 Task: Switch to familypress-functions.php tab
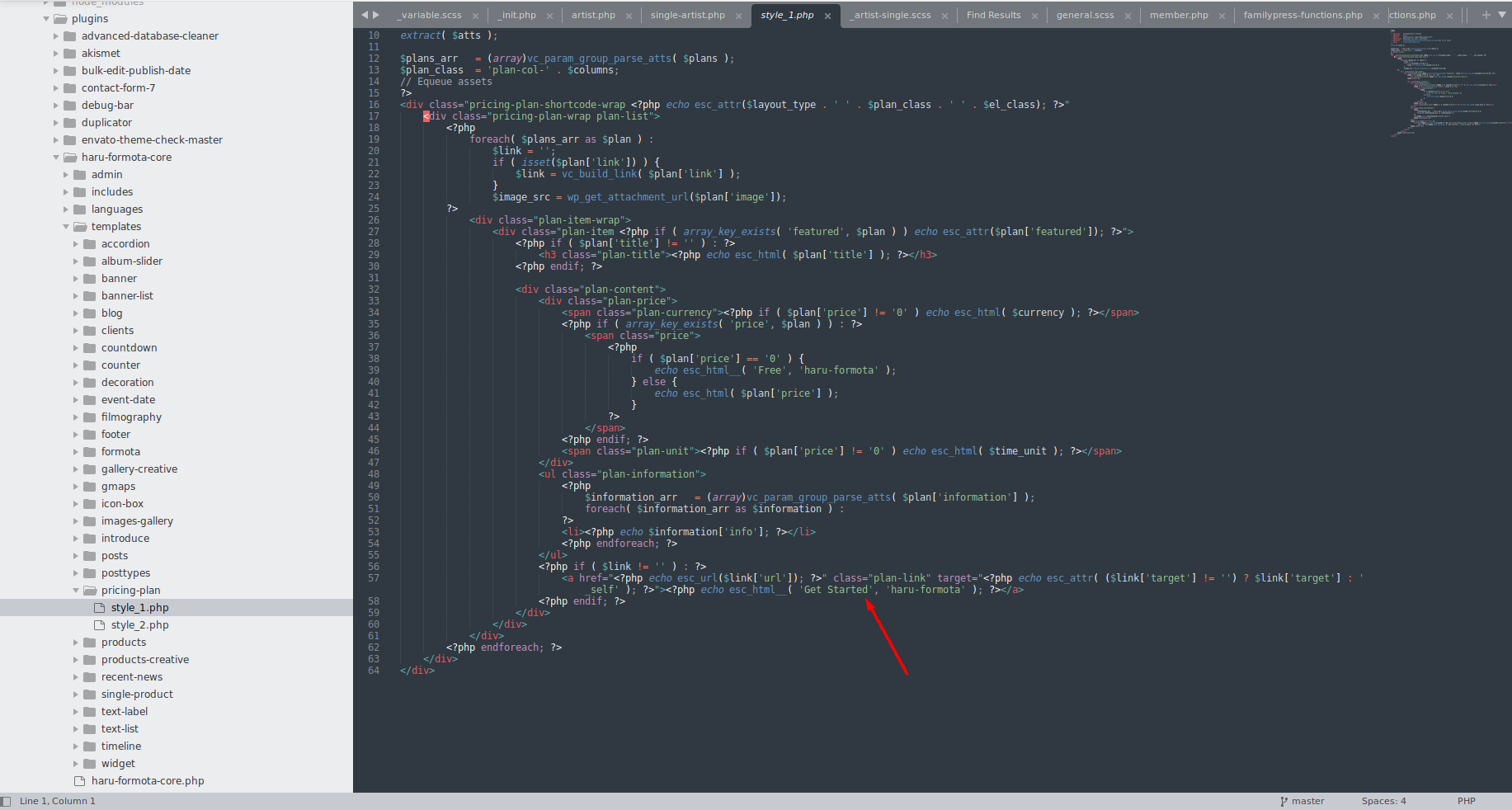click(1302, 15)
